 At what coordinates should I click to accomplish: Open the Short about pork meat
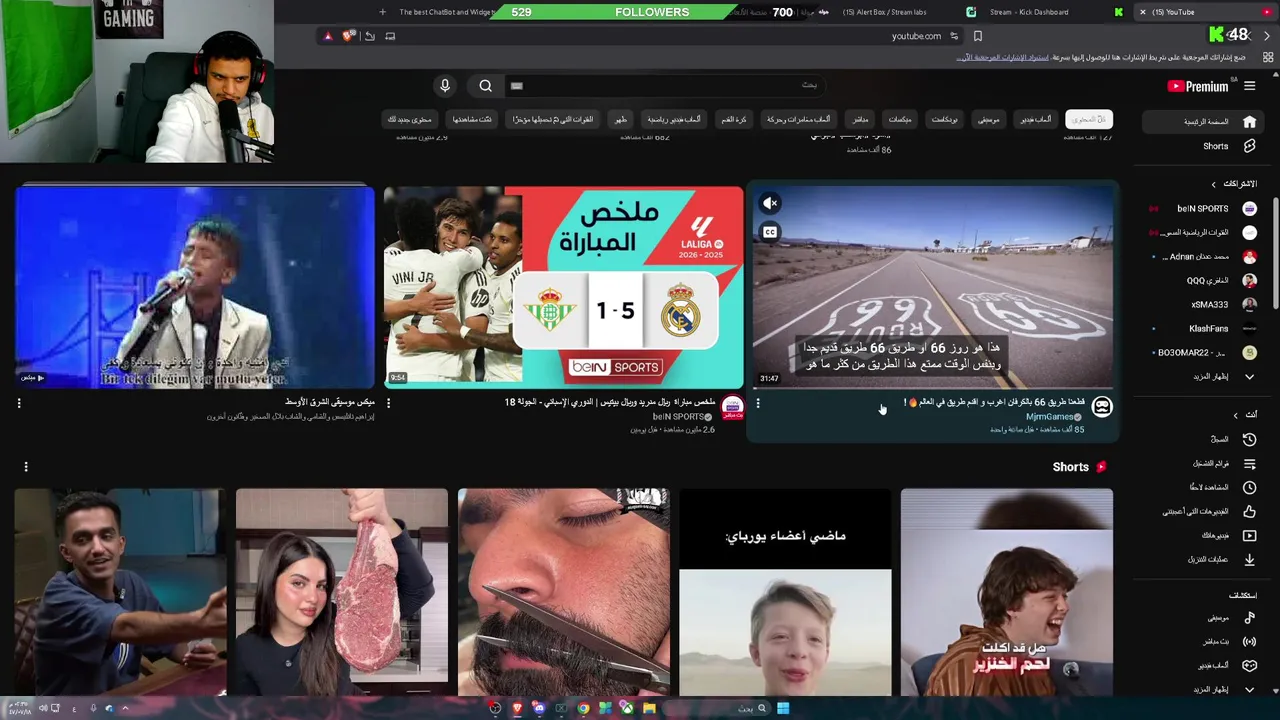tap(1007, 592)
